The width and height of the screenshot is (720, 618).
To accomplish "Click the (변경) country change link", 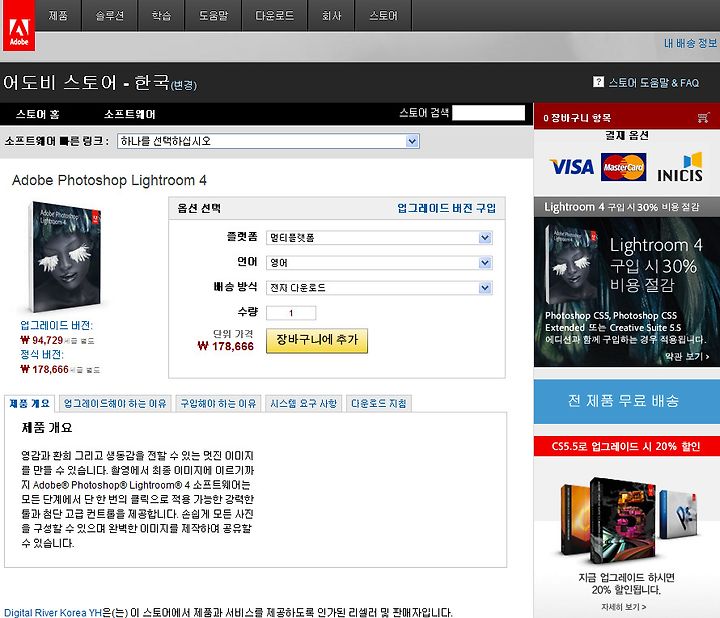I will point(184,85).
